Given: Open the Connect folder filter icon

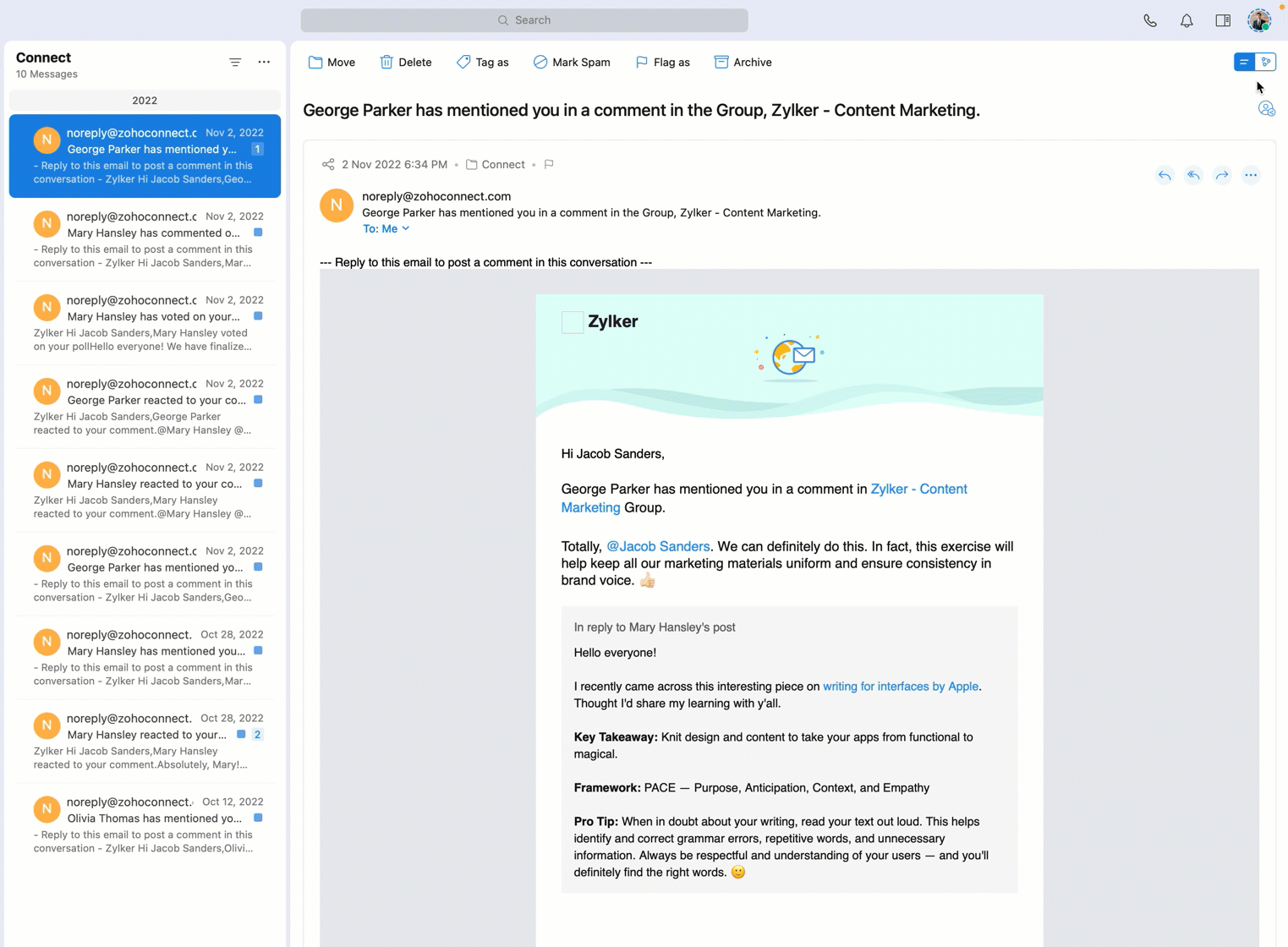Looking at the screenshot, I should point(235,63).
